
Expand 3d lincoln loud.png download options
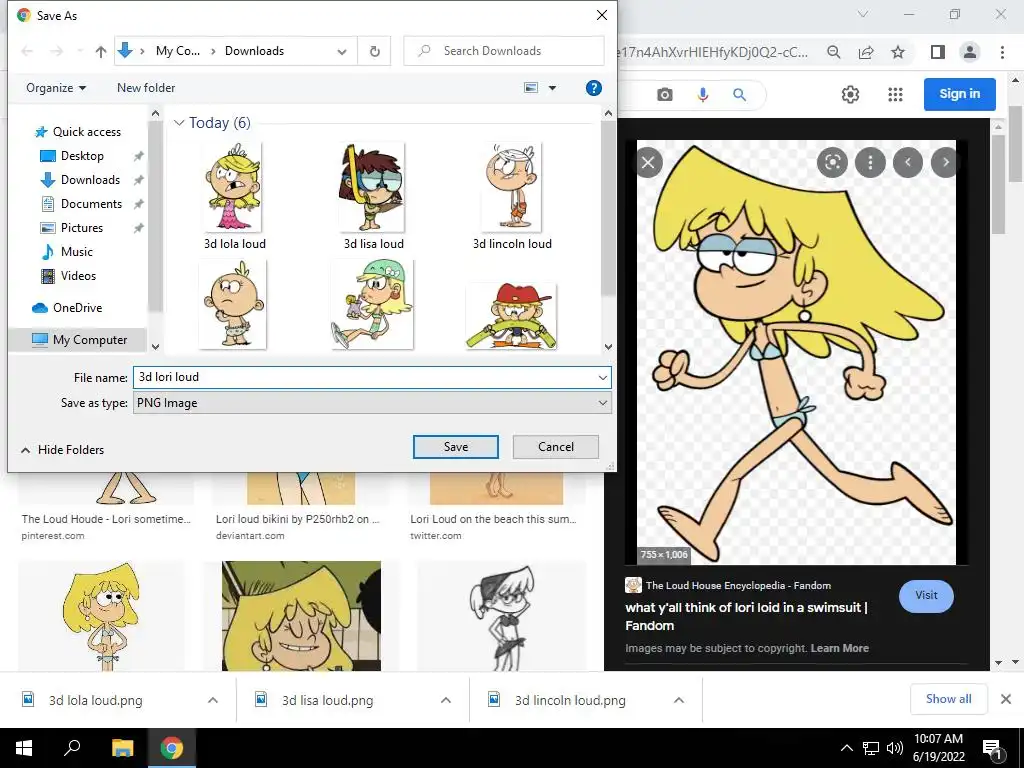point(679,700)
